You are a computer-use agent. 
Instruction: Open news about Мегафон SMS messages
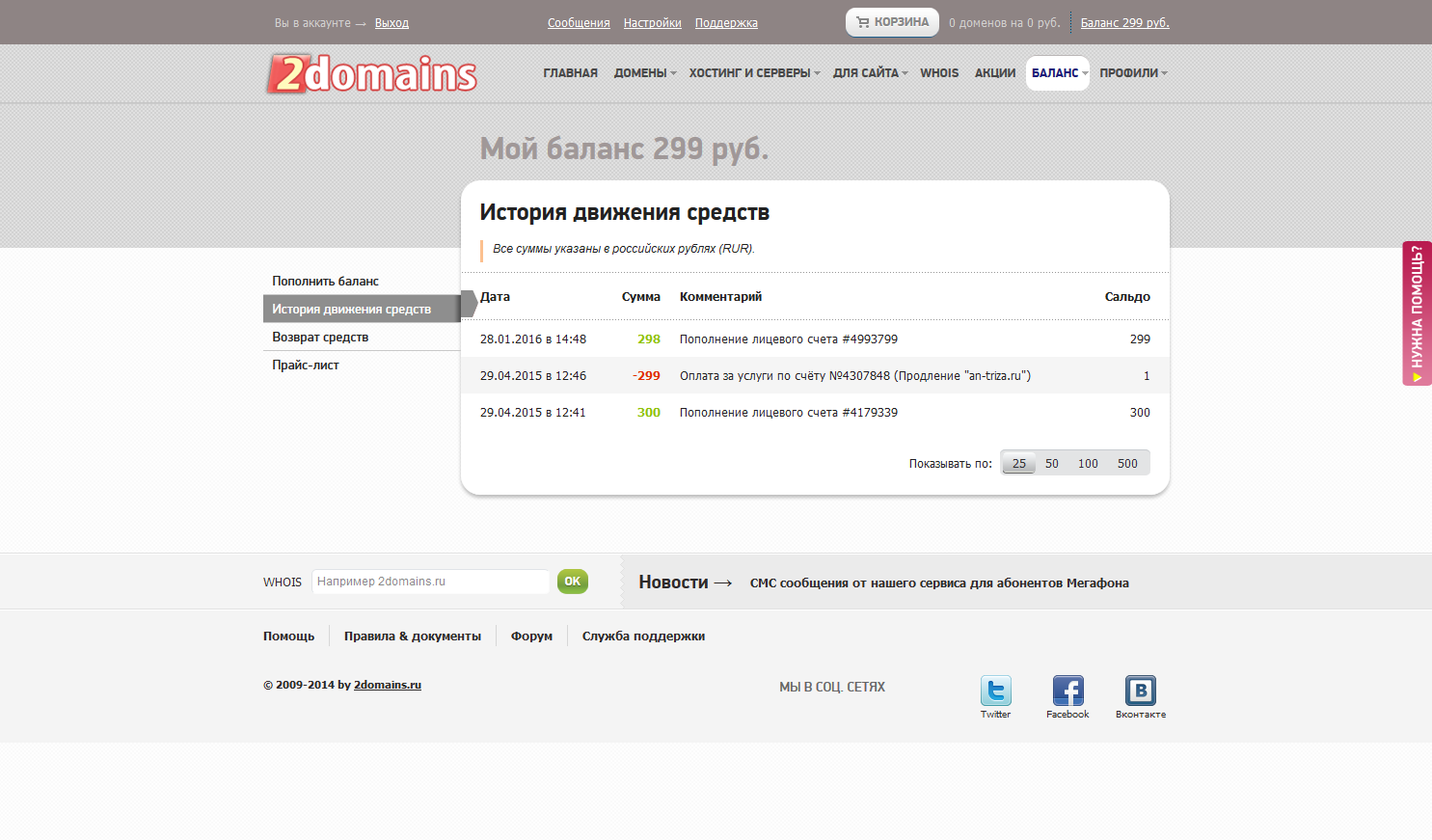coord(939,583)
